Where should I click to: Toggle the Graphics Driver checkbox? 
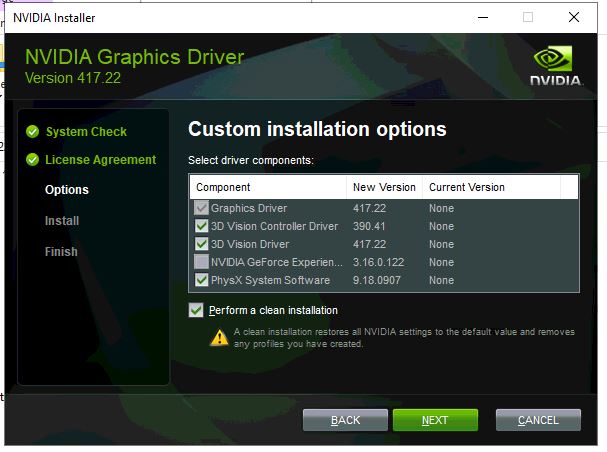[201, 208]
